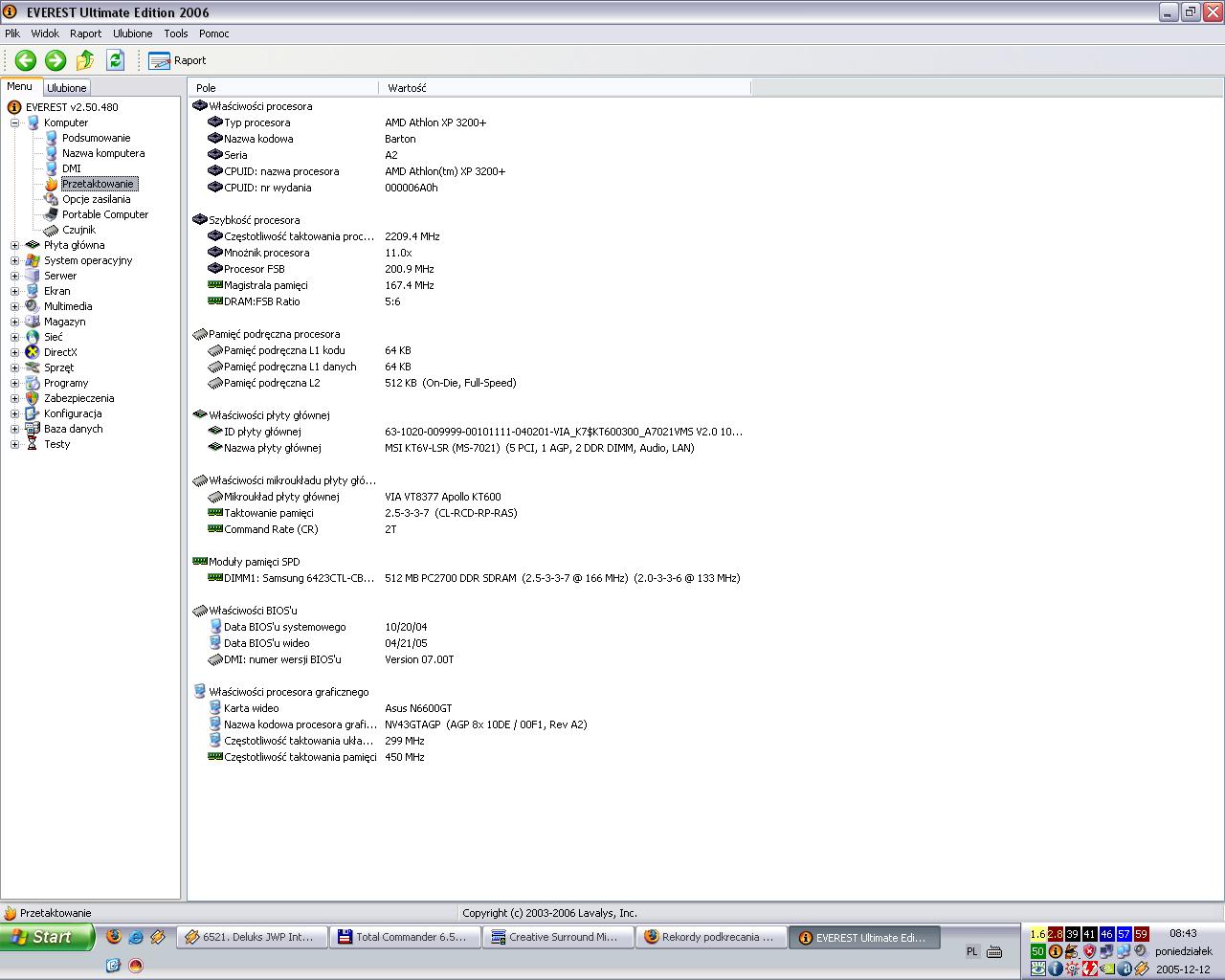Expand the DirectX tree node
The width and height of the screenshot is (1225, 980).
(14, 352)
